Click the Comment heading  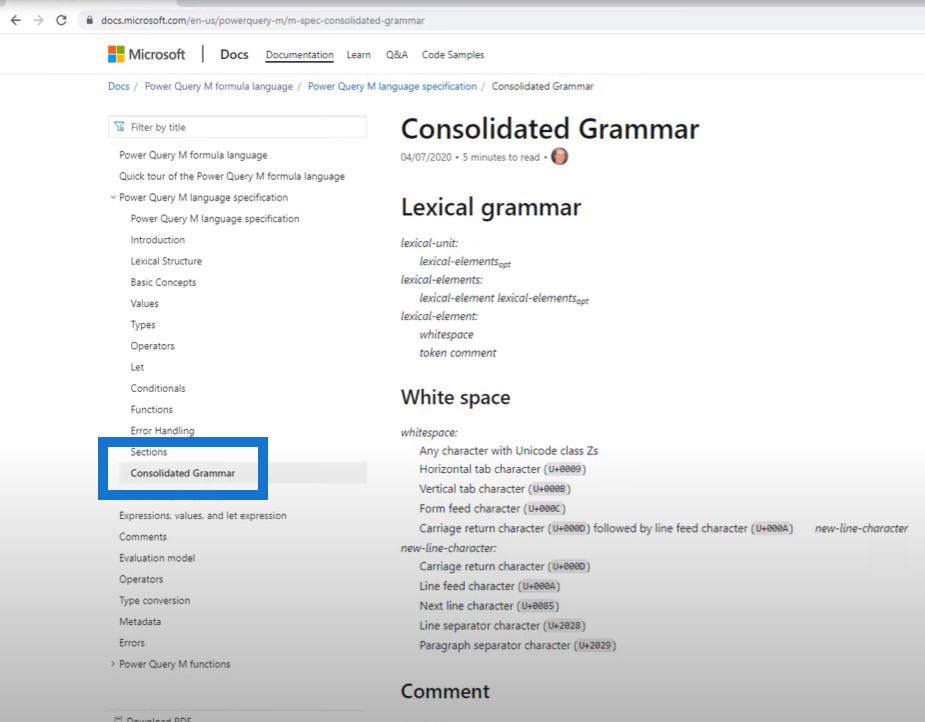[x=445, y=691]
